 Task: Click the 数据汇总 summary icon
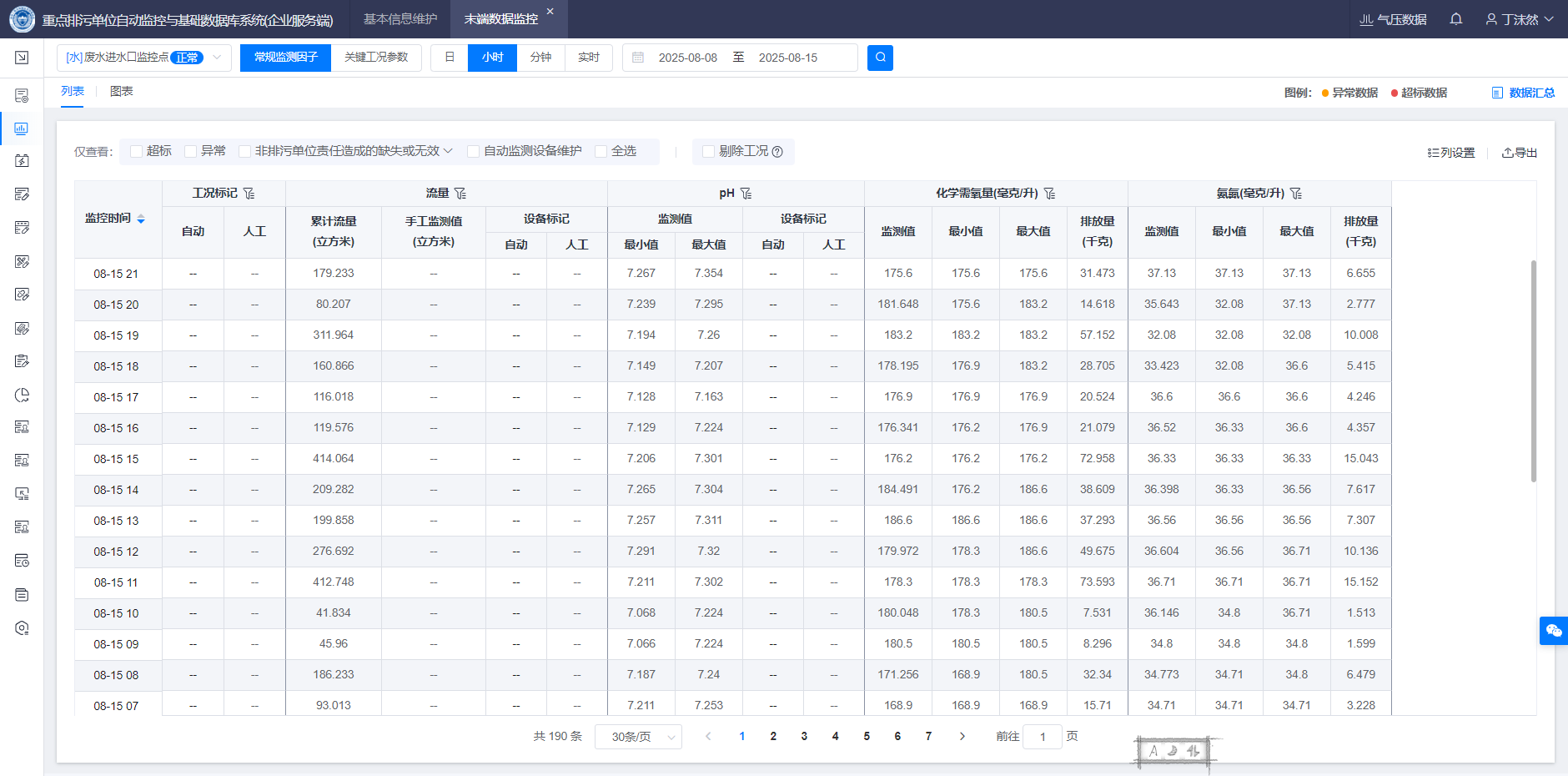click(1497, 93)
